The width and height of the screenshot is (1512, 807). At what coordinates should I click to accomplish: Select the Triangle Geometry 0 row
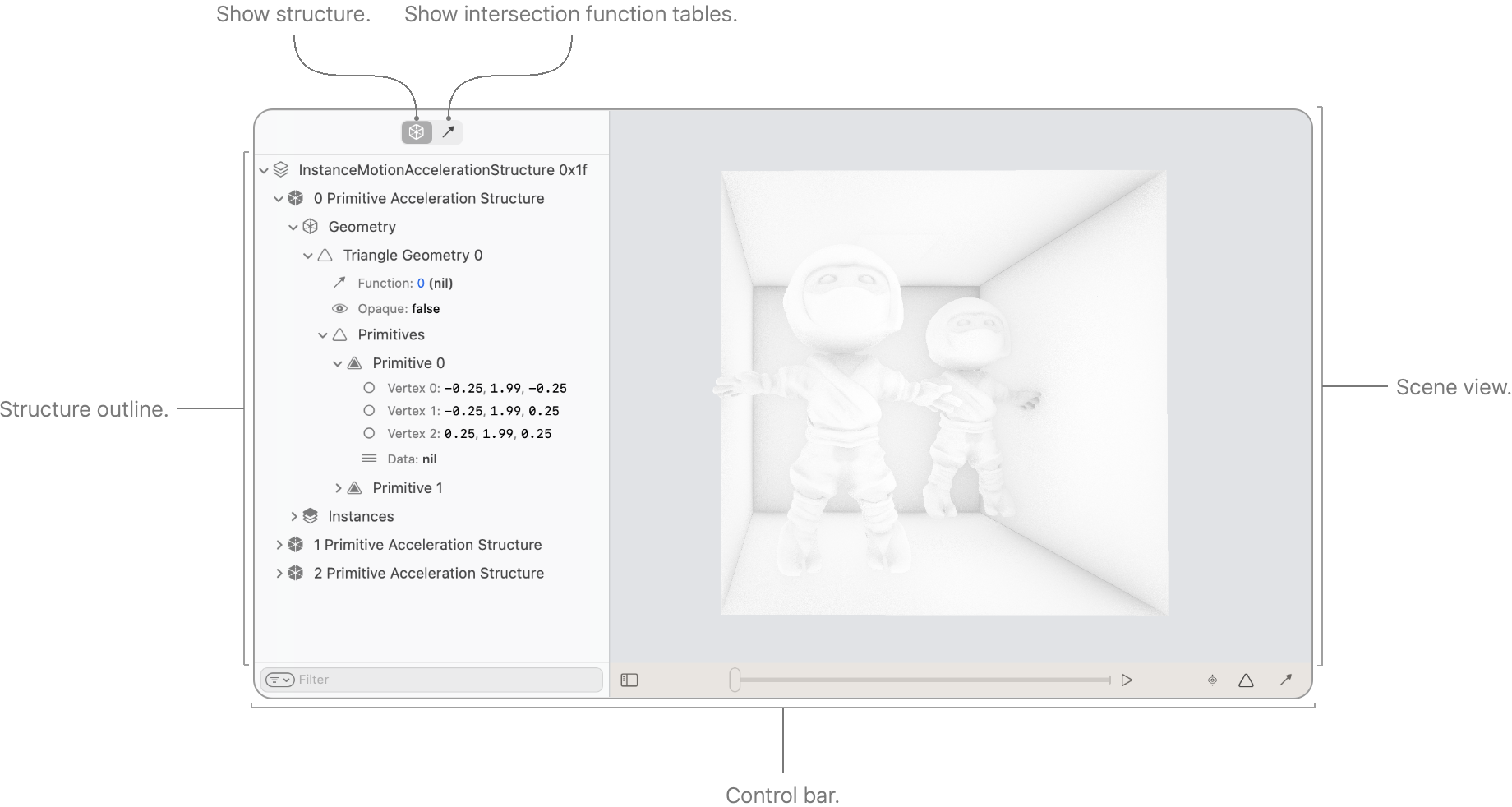pyautogui.click(x=413, y=256)
